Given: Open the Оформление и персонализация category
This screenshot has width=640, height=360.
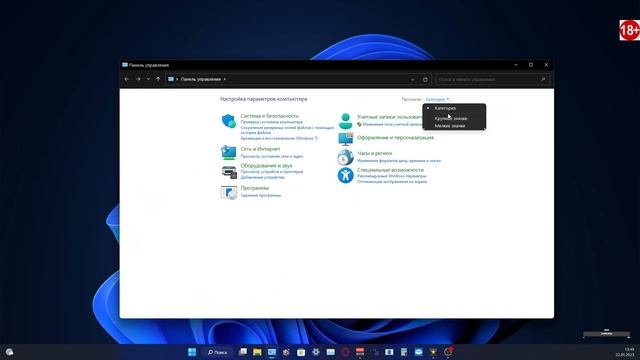Looking at the screenshot, I should pyautogui.click(x=396, y=138).
